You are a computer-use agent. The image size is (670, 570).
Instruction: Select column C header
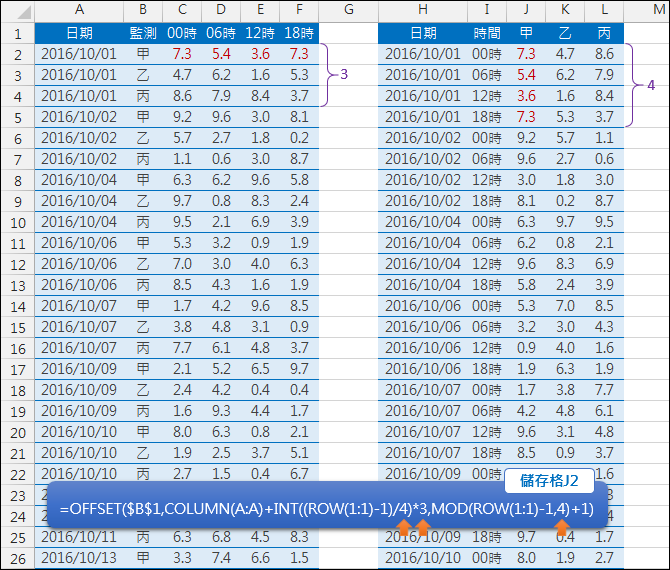182,11
